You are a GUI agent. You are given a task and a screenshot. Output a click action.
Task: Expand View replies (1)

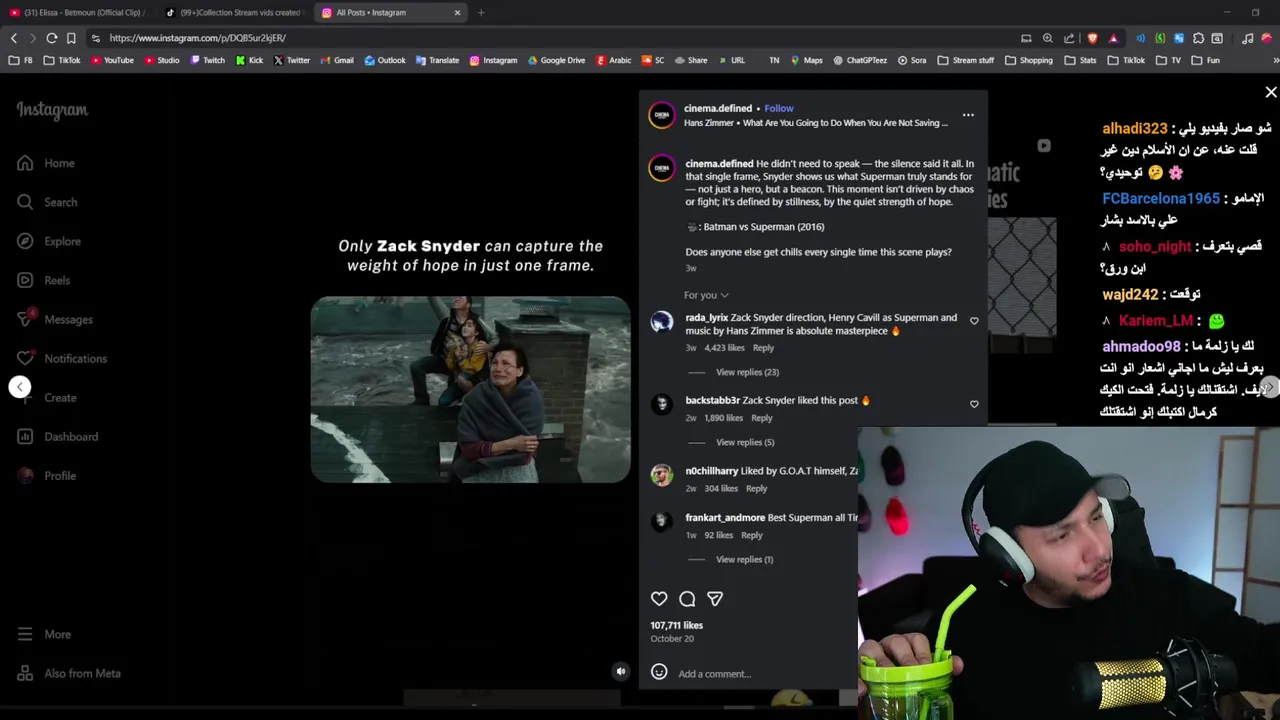pyautogui.click(x=745, y=559)
